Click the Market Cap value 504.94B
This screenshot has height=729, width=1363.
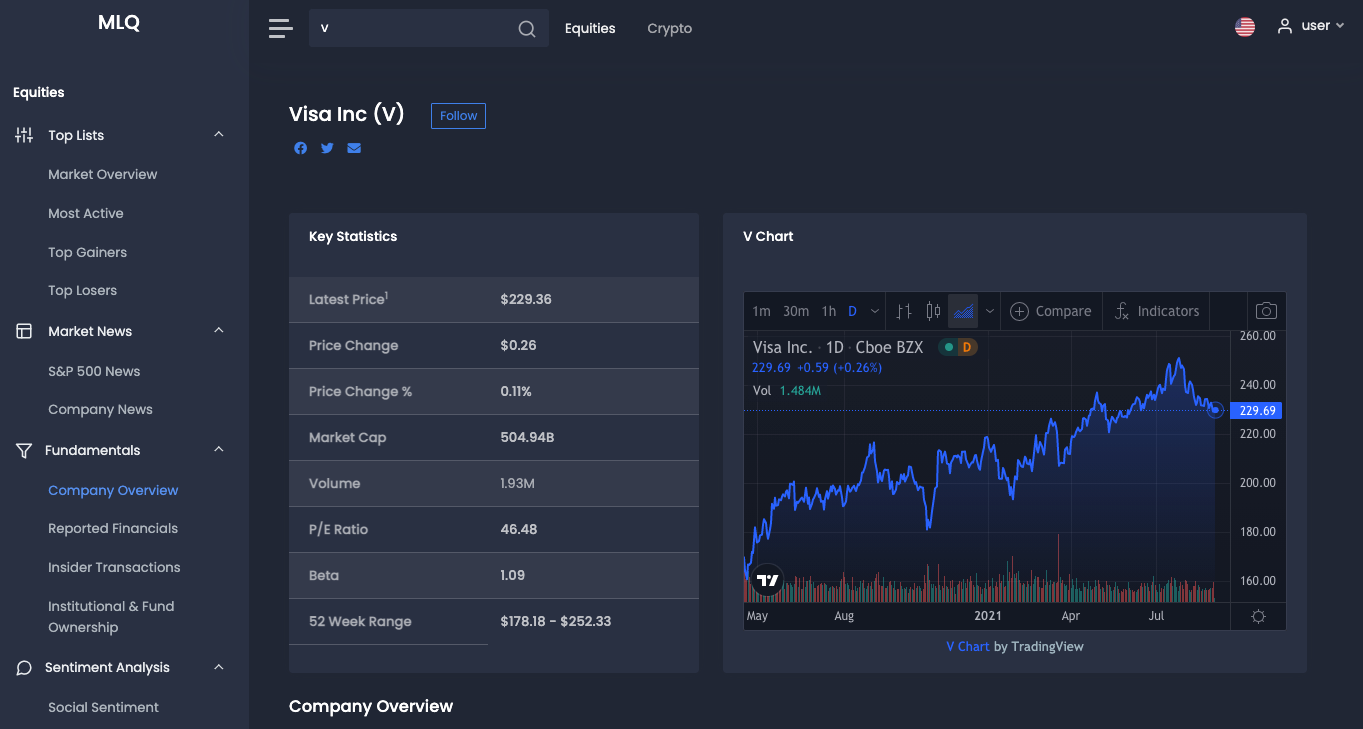point(527,437)
